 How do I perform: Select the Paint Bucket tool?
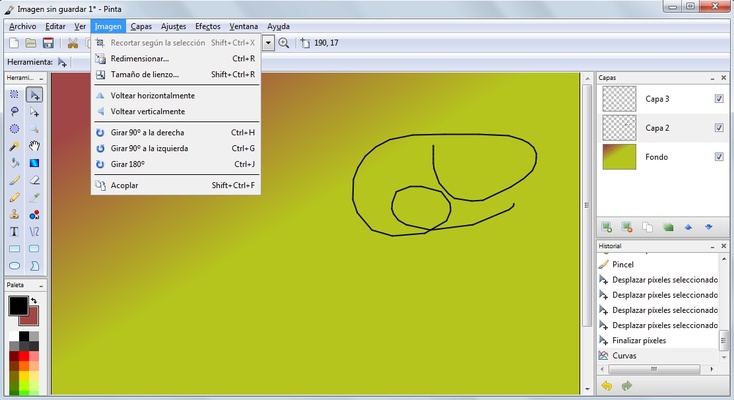pos(15,163)
